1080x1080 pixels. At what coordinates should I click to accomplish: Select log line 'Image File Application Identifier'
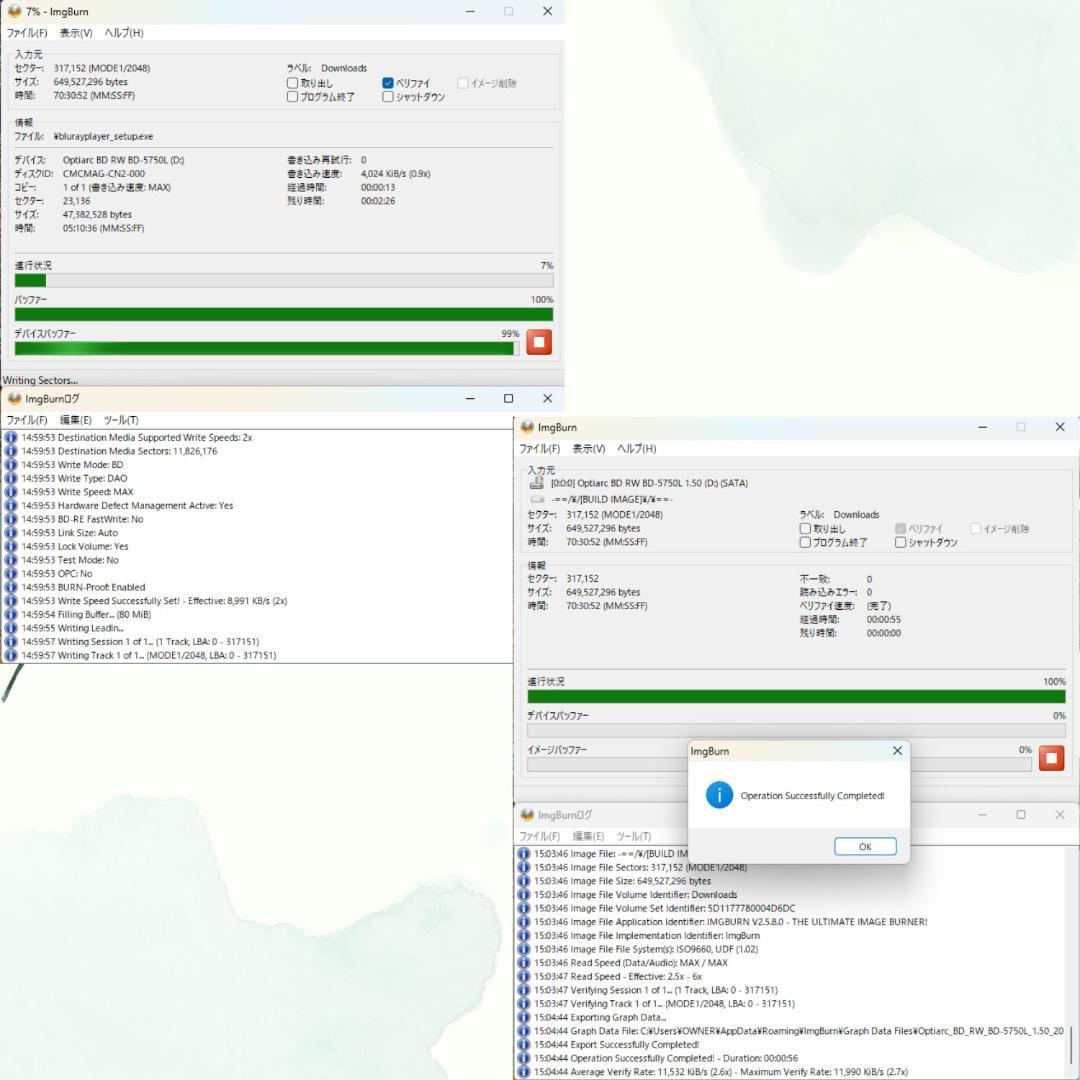[730, 922]
